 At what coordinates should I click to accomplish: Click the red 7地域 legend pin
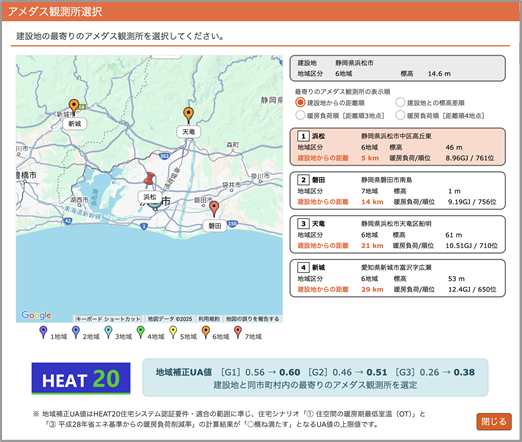click(238, 332)
